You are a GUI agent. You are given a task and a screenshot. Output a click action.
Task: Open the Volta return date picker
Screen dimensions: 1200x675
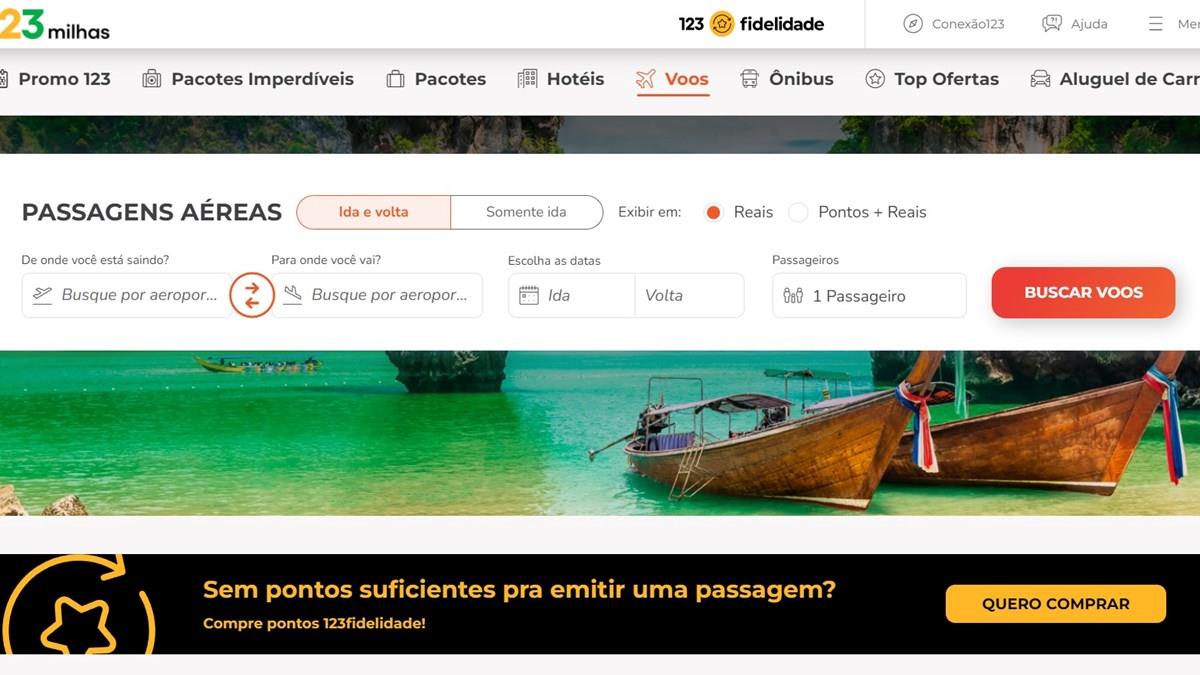click(690, 296)
